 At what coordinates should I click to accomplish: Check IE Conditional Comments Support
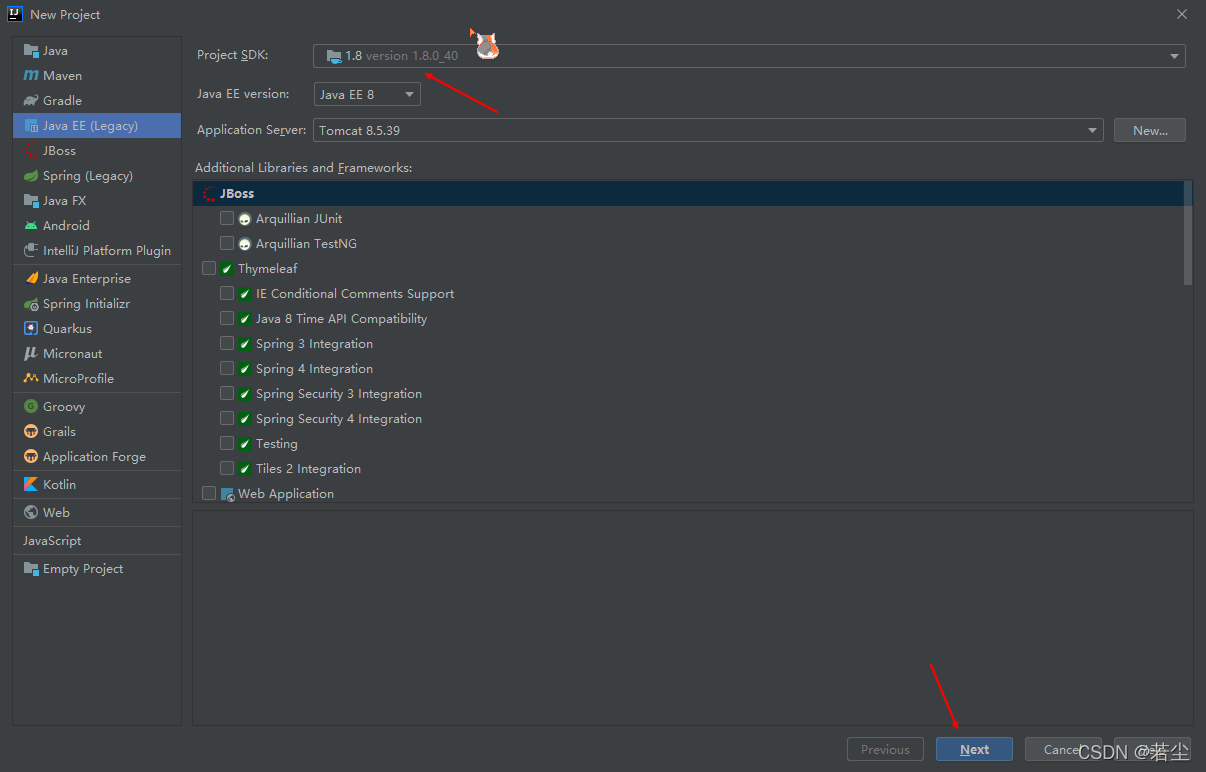(x=227, y=293)
